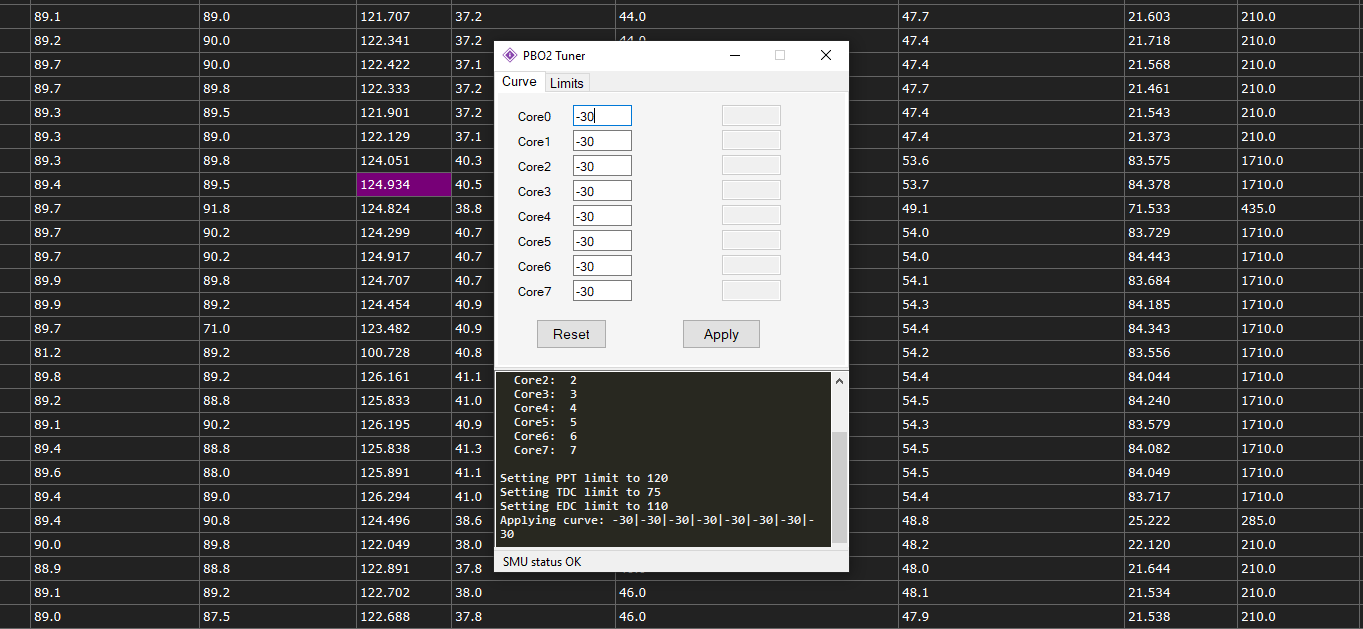Switch to the Limits tab
The width and height of the screenshot is (1363, 629).
point(567,83)
